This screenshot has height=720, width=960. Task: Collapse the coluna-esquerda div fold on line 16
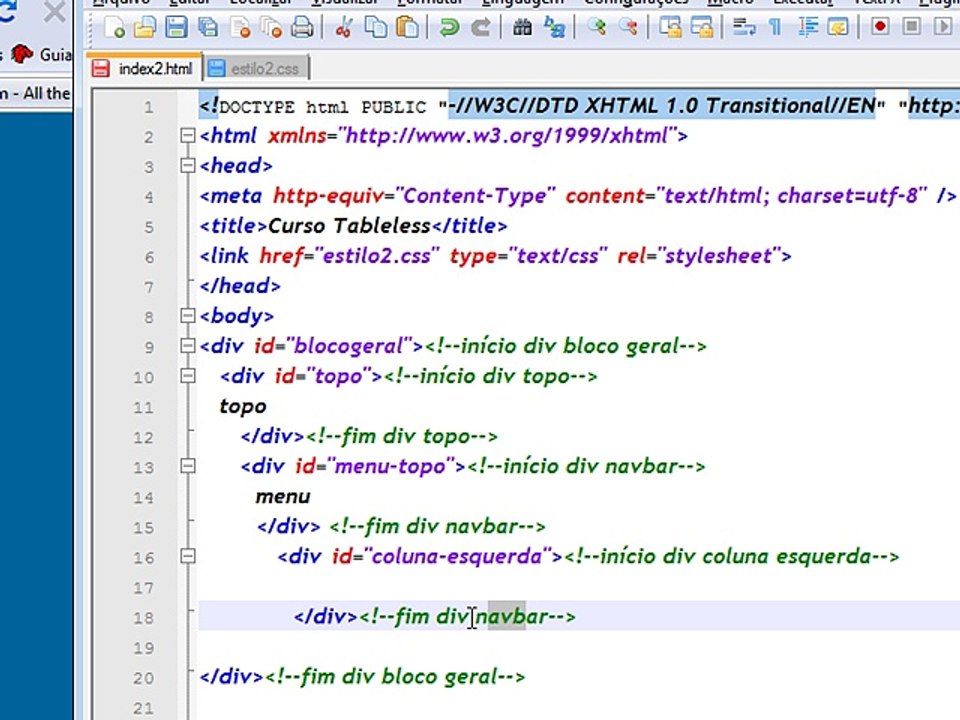[188, 557]
